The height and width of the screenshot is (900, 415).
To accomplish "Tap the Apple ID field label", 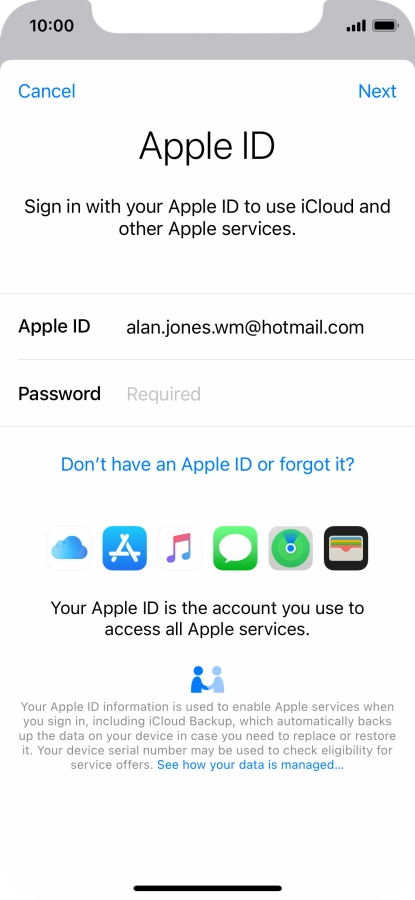I will 54,327.
